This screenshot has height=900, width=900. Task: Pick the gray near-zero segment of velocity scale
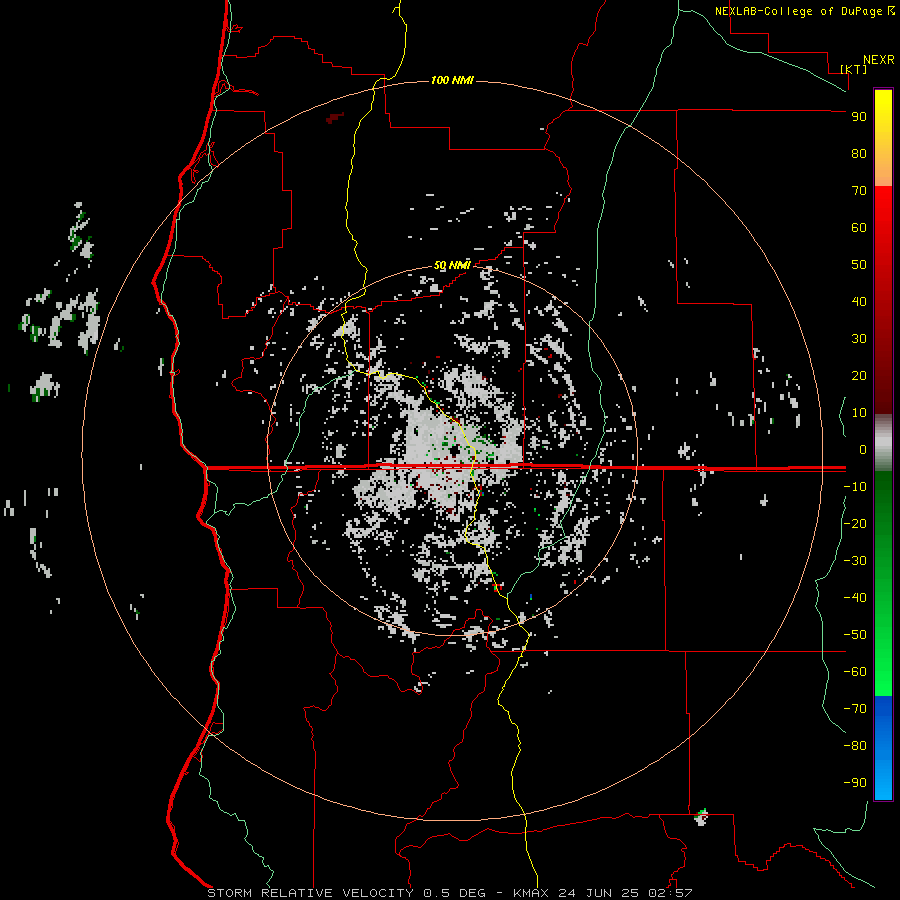(883, 443)
